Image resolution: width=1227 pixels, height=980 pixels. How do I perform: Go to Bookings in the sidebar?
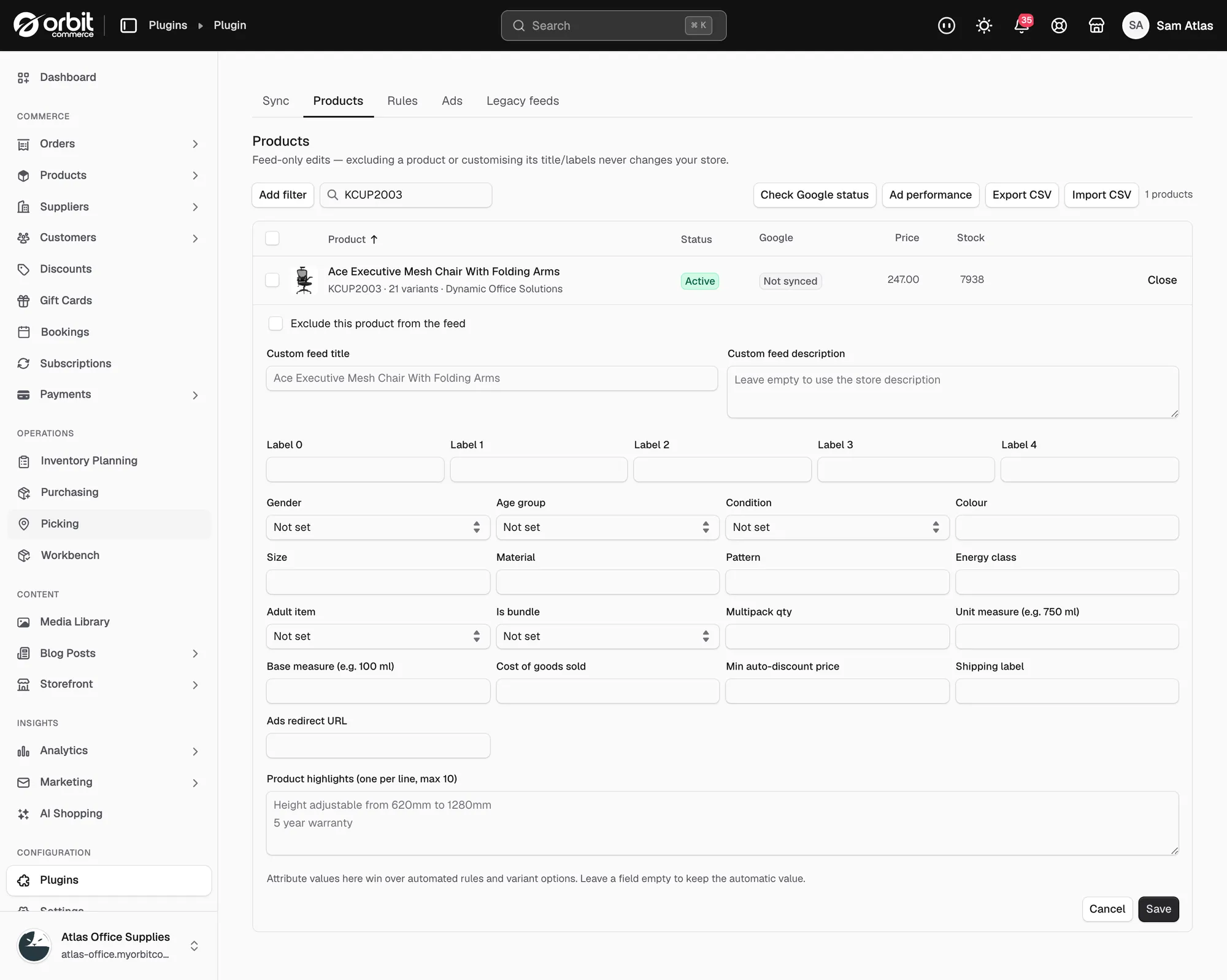pos(109,332)
